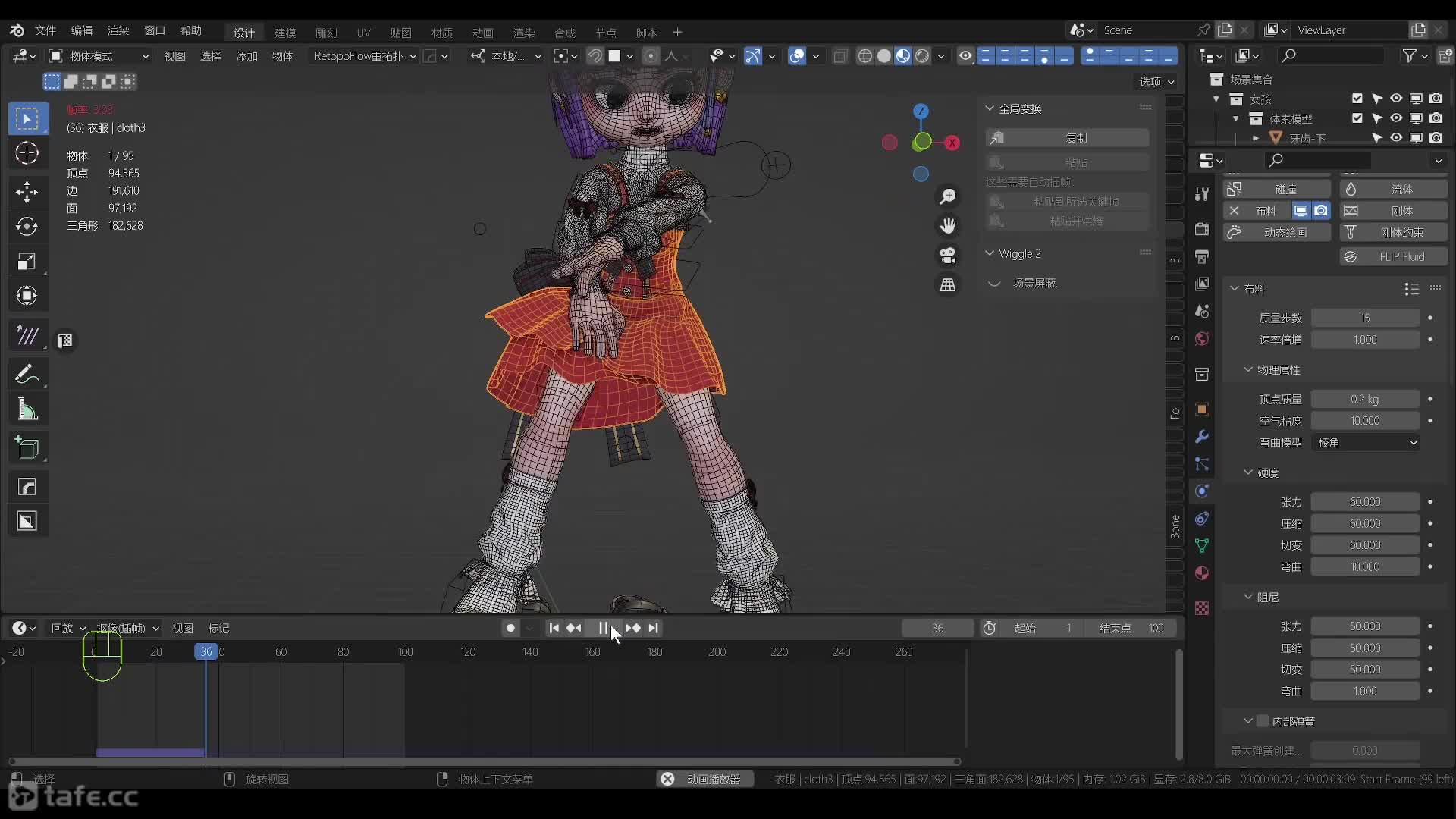Open the Physics properties tab icon
The height and width of the screenshot is (819, 1456).
[x=1202, y=491]
